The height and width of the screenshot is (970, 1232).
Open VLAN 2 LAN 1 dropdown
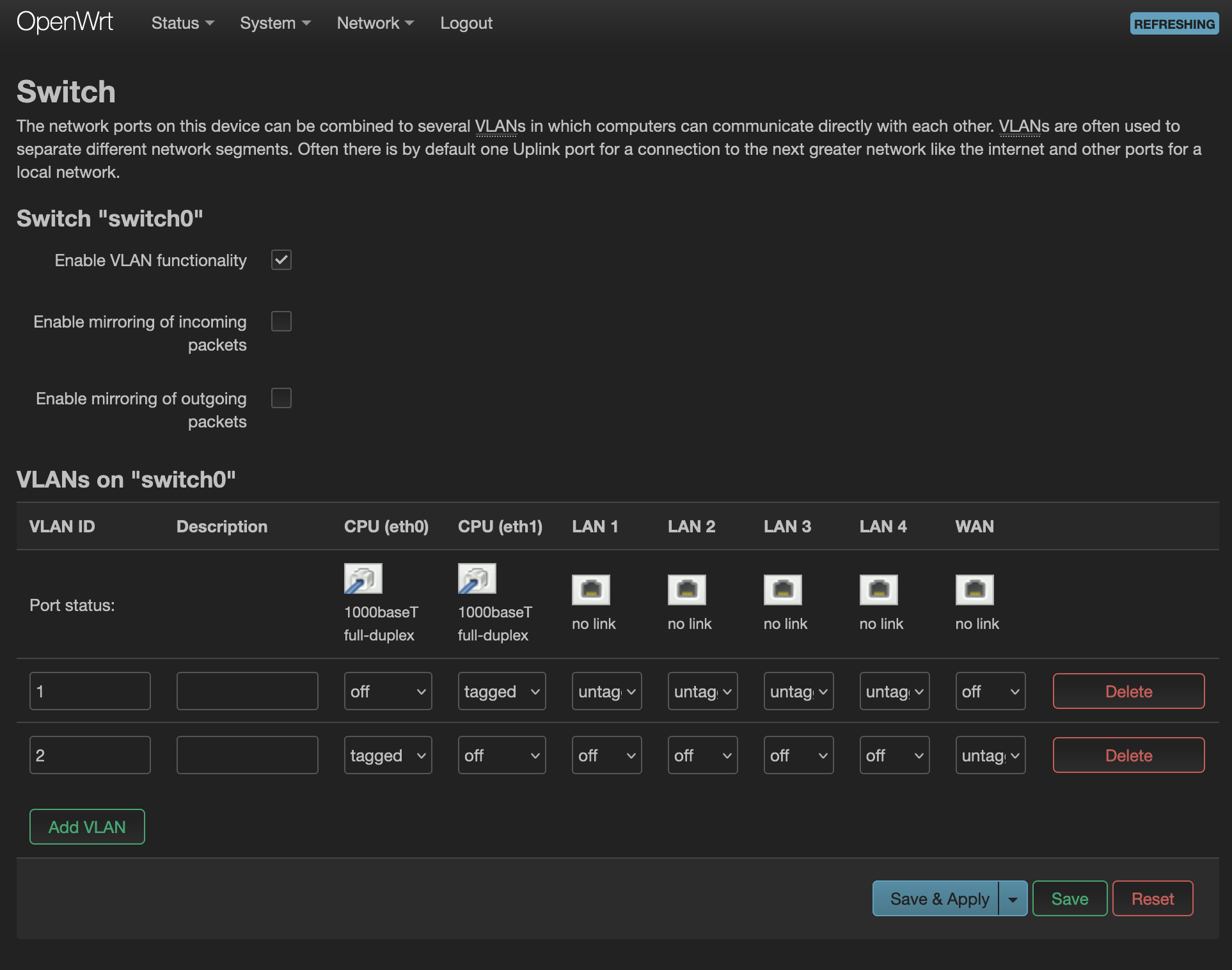point(607,755)
